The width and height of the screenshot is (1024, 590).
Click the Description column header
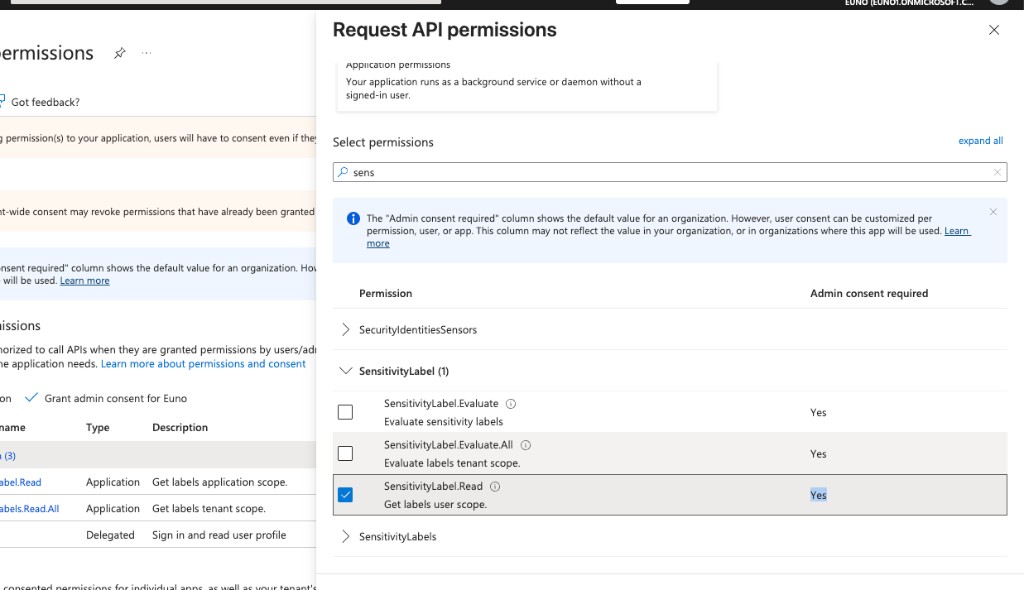180,427
